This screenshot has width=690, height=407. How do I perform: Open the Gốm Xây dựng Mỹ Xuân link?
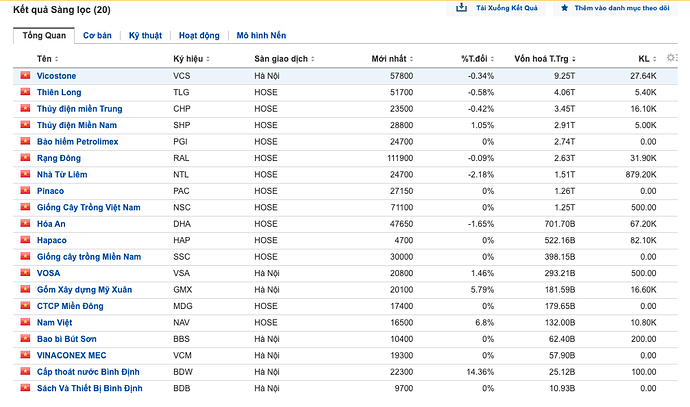point(84,290)
